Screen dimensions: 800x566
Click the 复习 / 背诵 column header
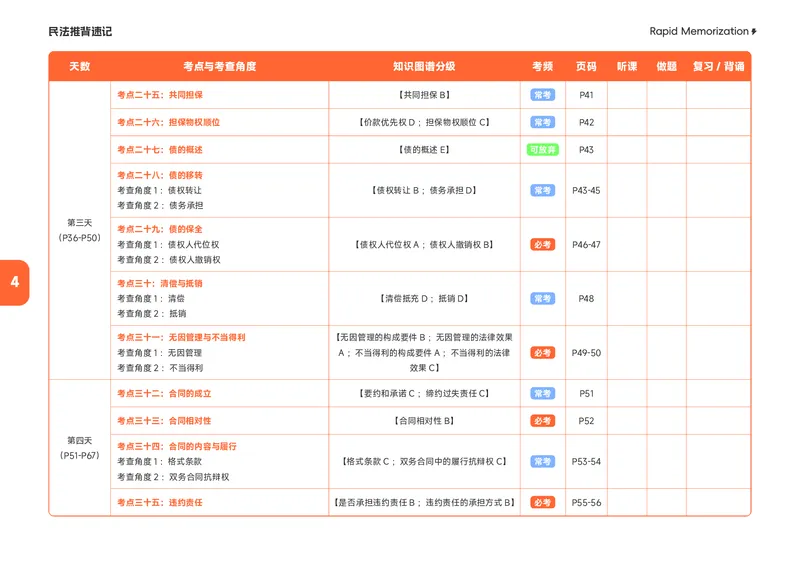[718, 66]
